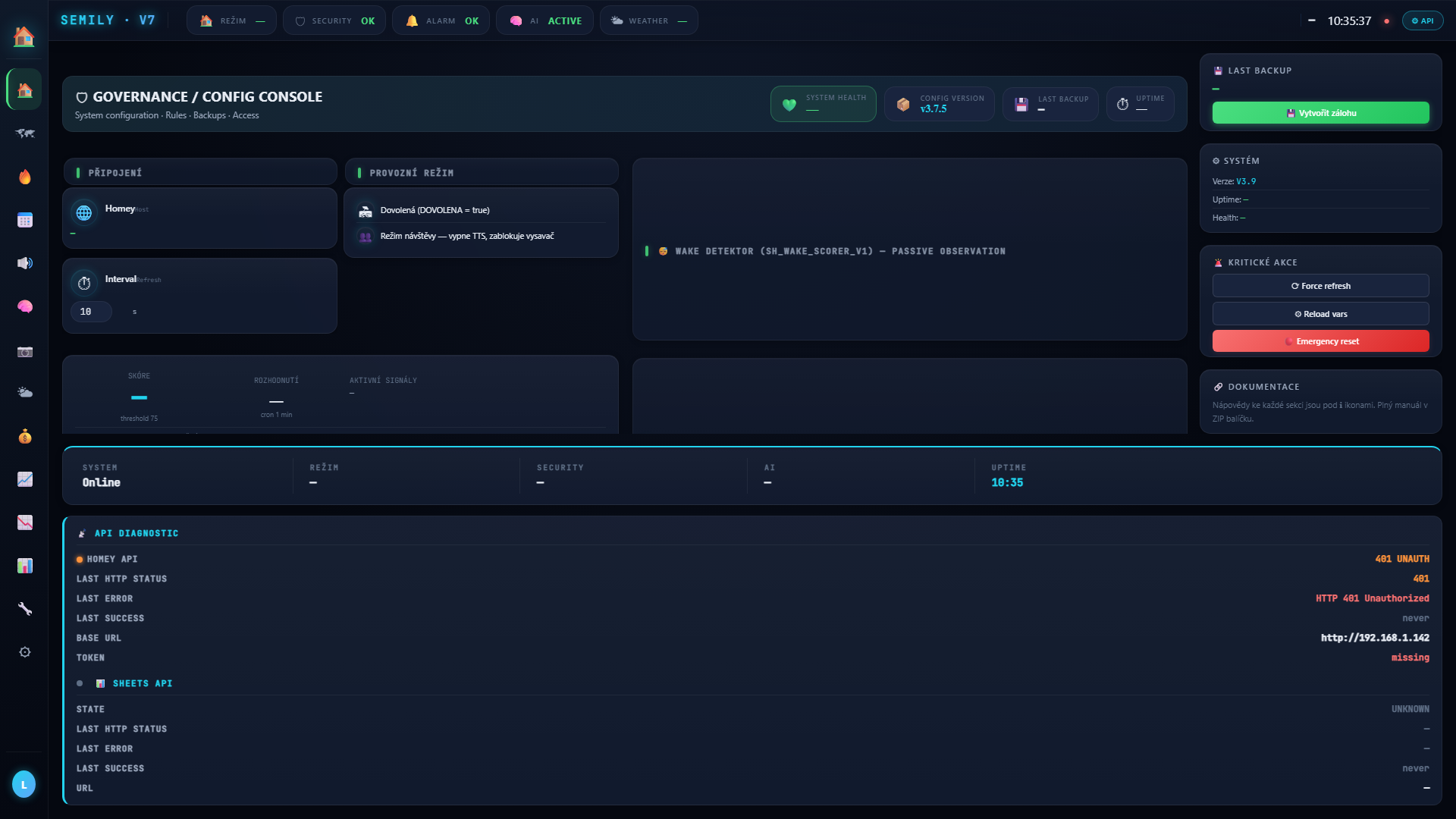Click the API DIAGNOSTIC heading
The width and height of the screenshot is (1456, 819).
[x=136, y=533]
